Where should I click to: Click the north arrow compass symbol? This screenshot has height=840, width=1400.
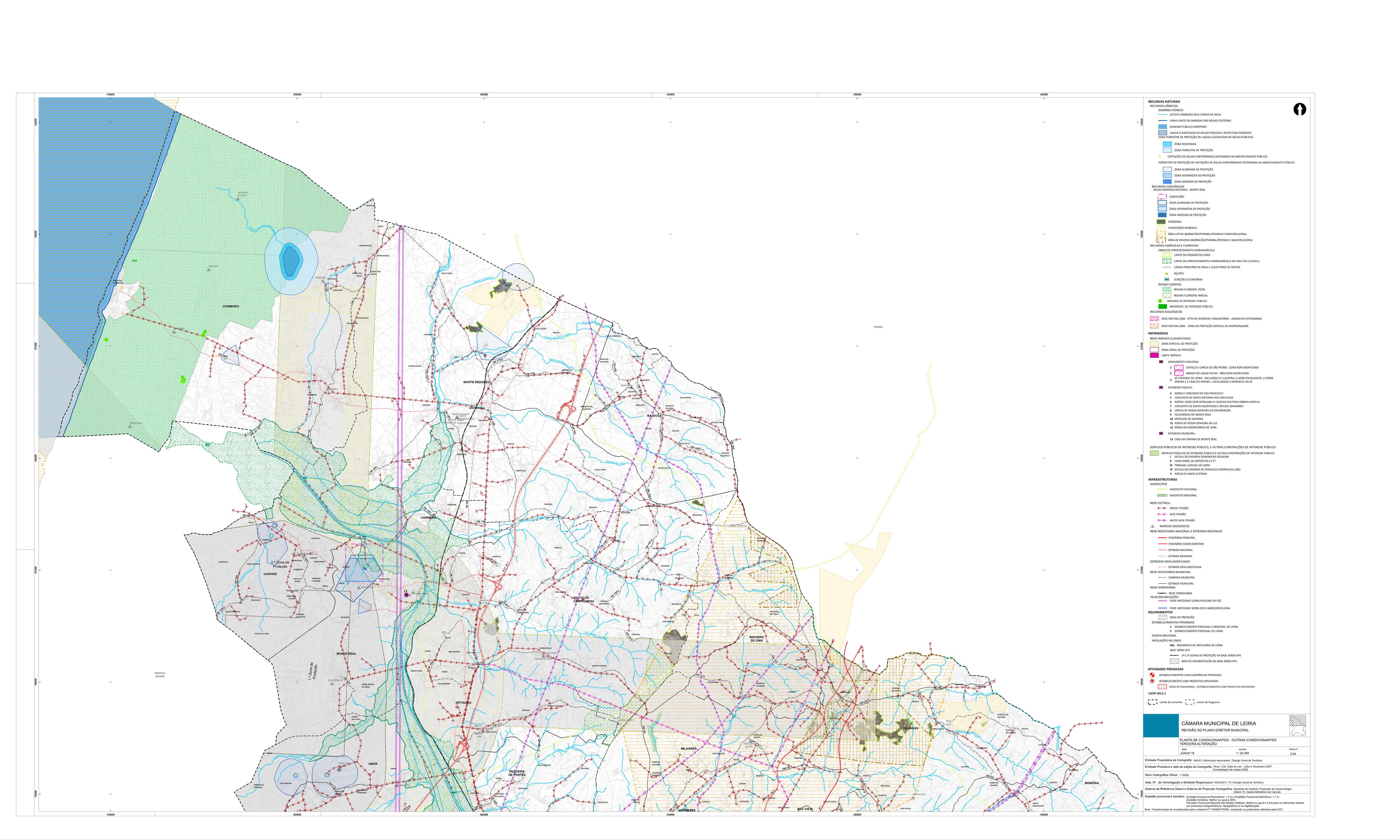click(x=1300, y=110)
